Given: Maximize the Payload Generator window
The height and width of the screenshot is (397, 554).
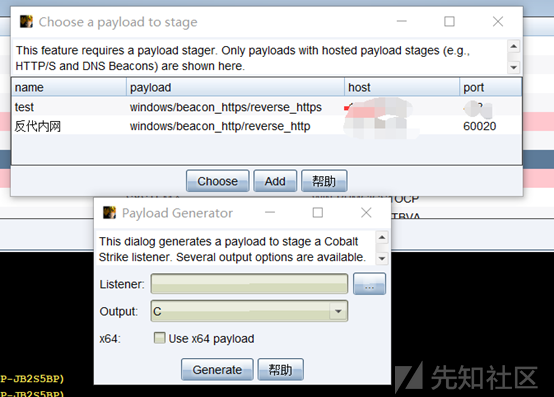Looking at the screenshot, I should pos(318,213).
